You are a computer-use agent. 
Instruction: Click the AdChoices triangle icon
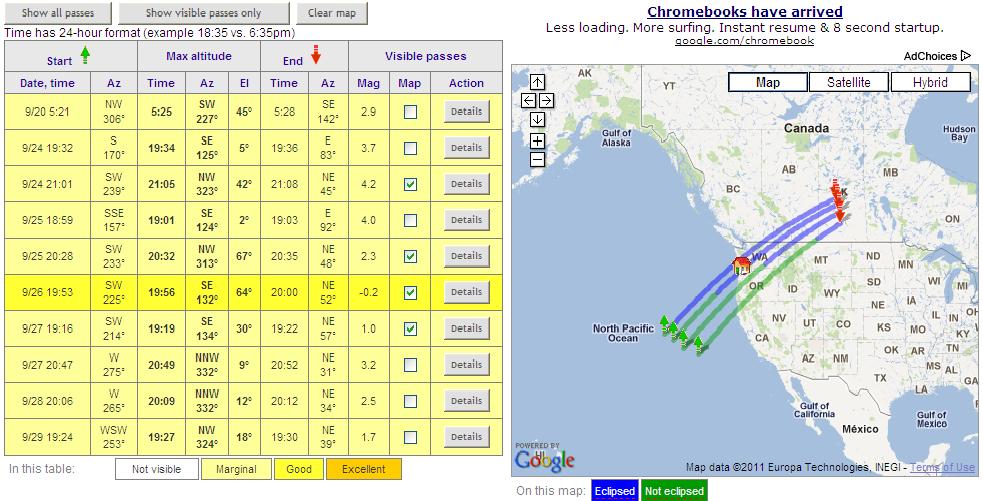click(965, 56)
